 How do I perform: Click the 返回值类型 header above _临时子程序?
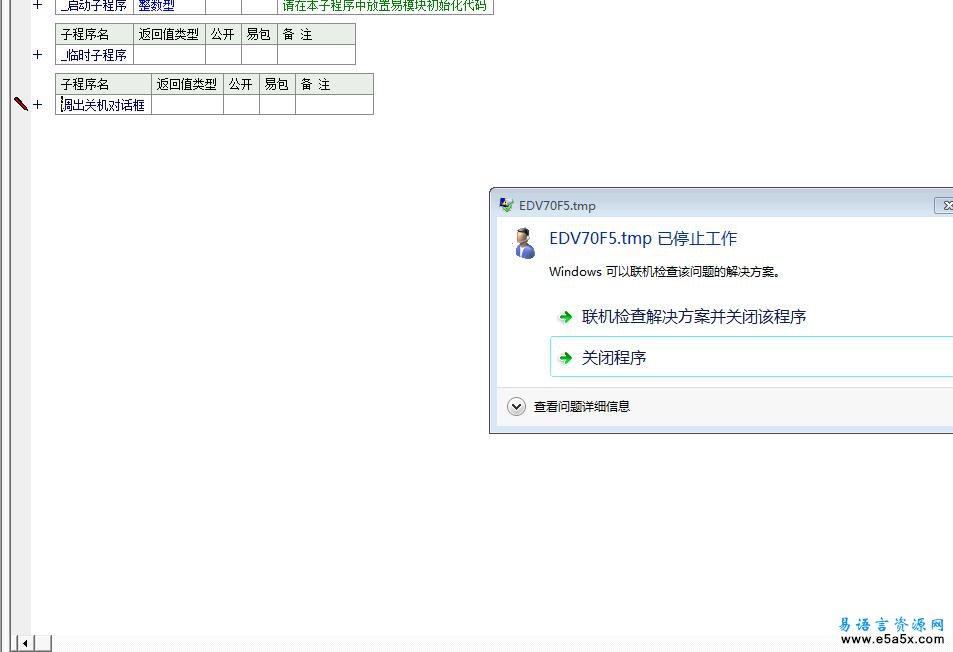click(x=169, y=34)
